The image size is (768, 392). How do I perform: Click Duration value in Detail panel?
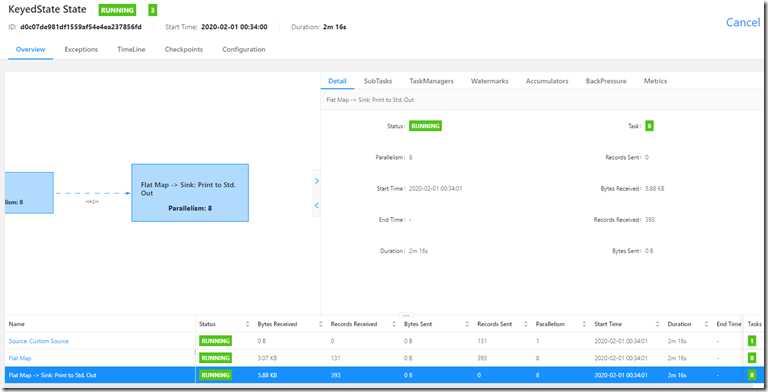(x=418, y=251)
